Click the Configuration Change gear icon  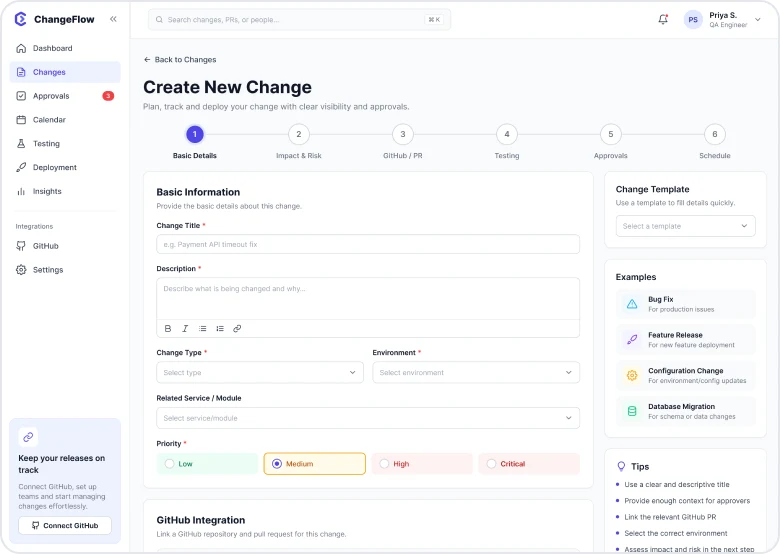(632, 375)
